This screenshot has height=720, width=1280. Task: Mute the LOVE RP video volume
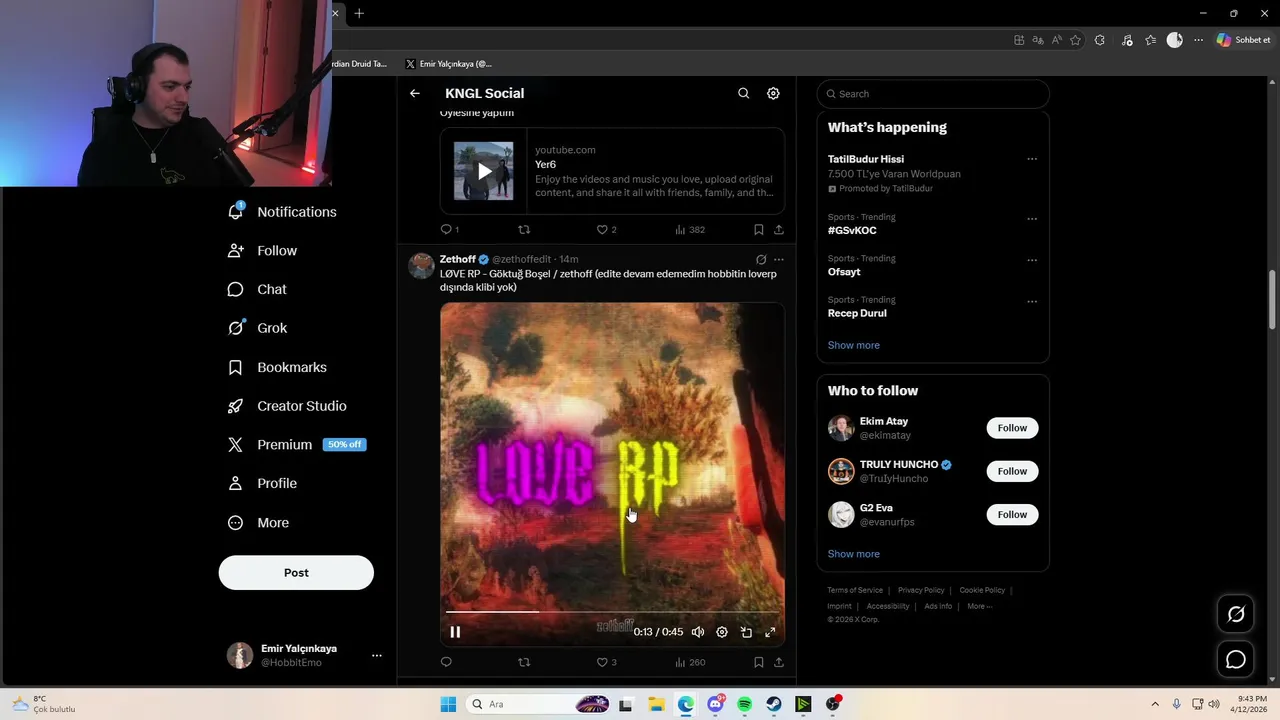click(x=698, y=632)
